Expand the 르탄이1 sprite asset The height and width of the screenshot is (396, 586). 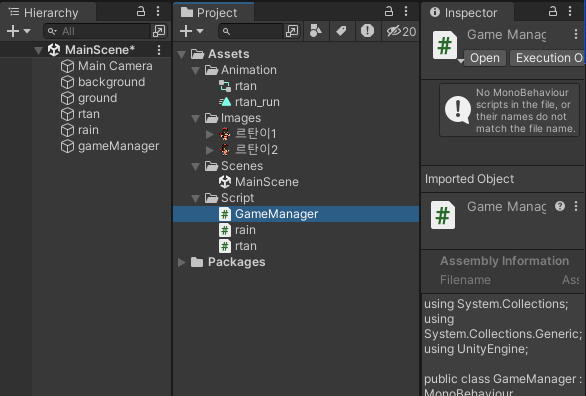click(x=210, y=134)
